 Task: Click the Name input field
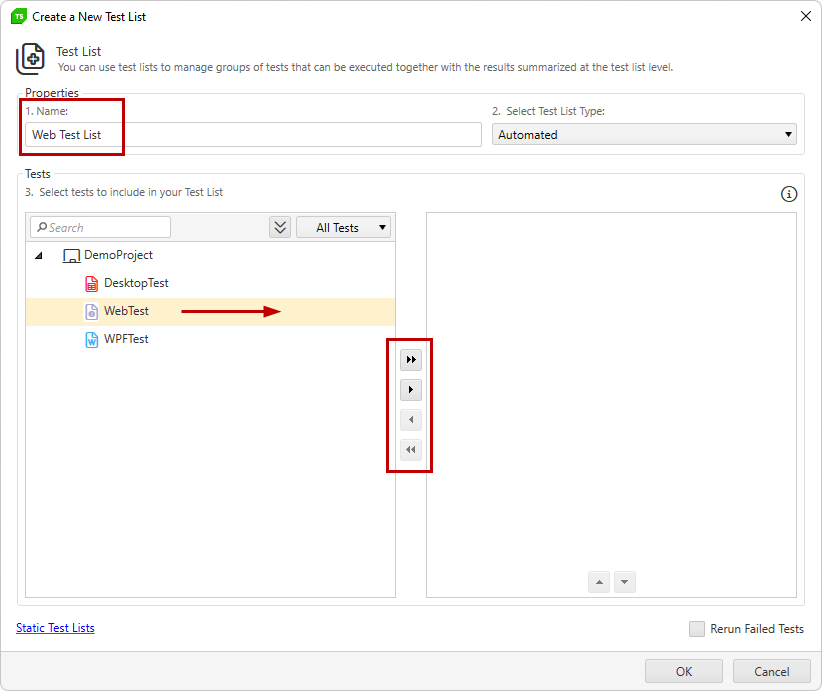click(x=253, y=135)
